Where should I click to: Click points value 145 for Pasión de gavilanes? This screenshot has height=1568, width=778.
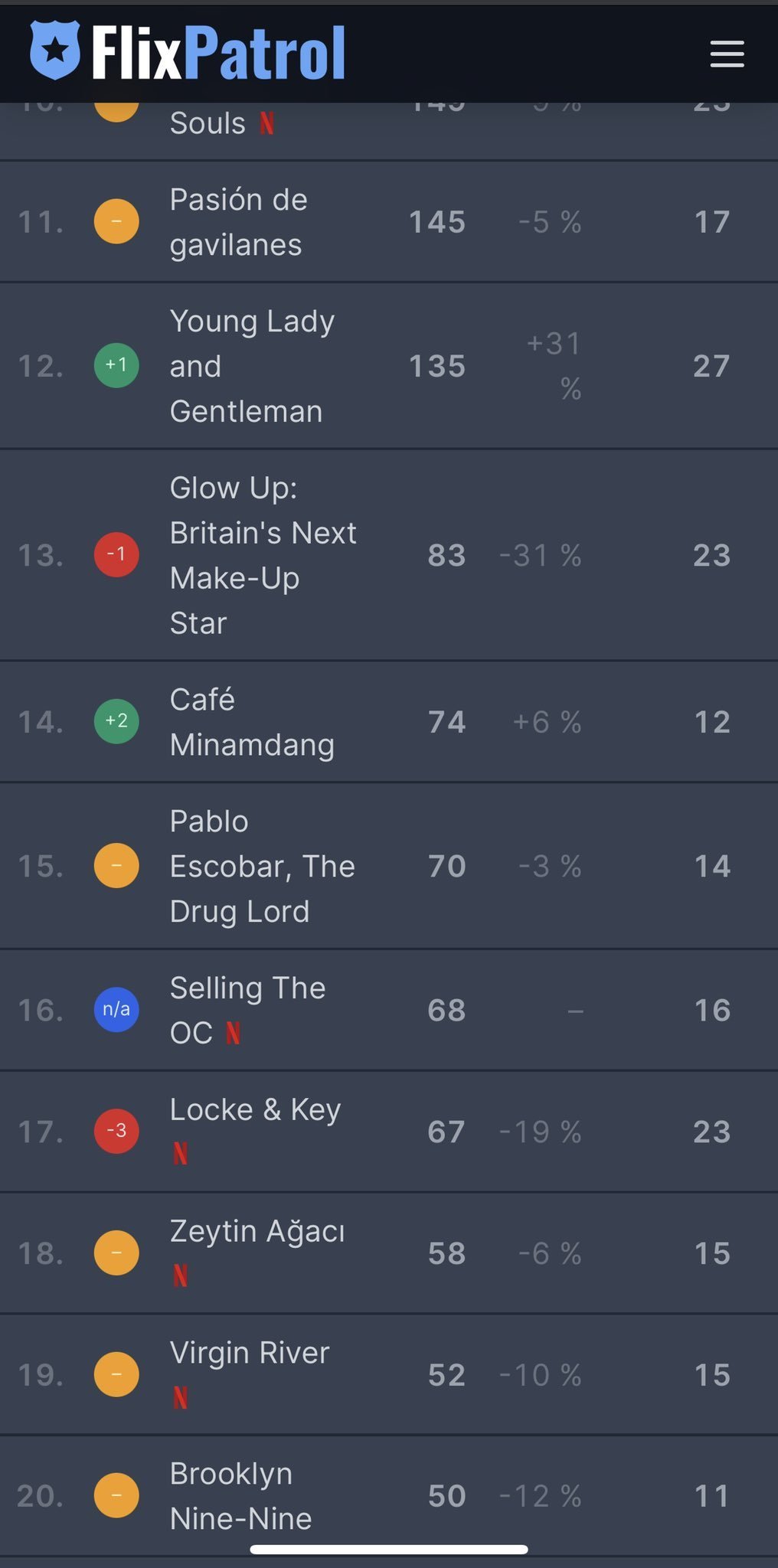click(436, 222)
